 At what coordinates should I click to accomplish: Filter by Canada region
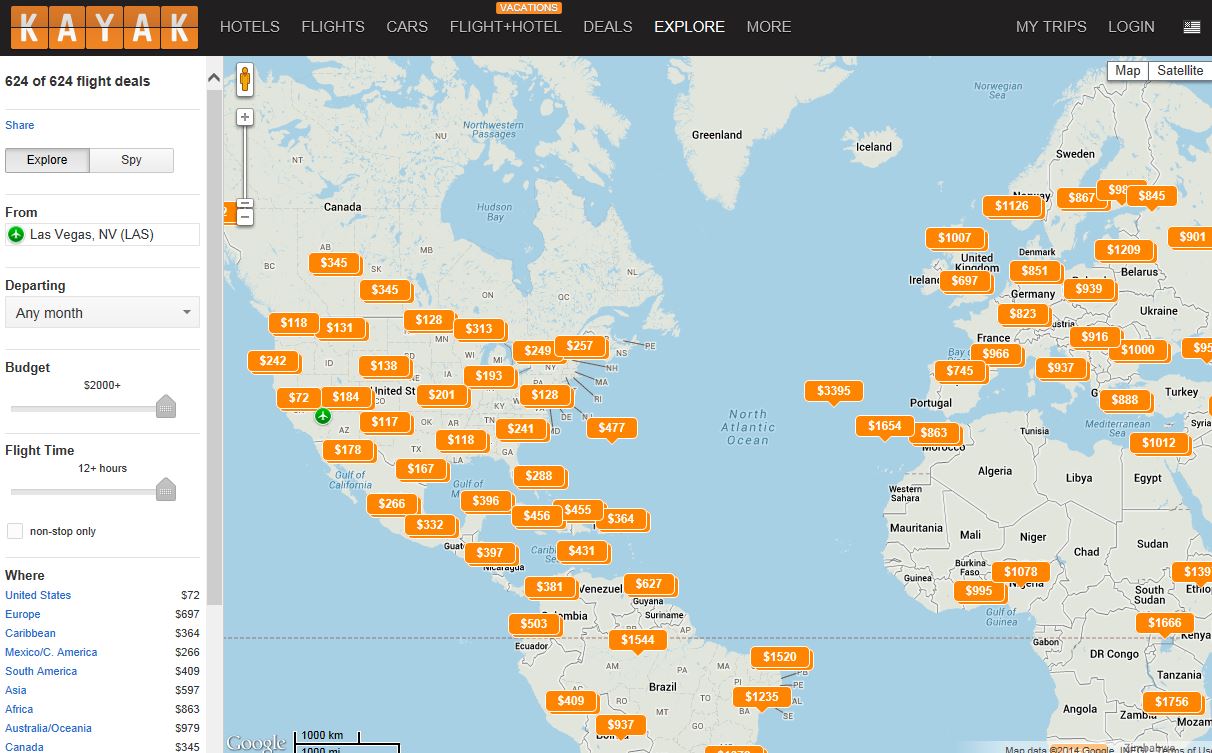[24, 747]
